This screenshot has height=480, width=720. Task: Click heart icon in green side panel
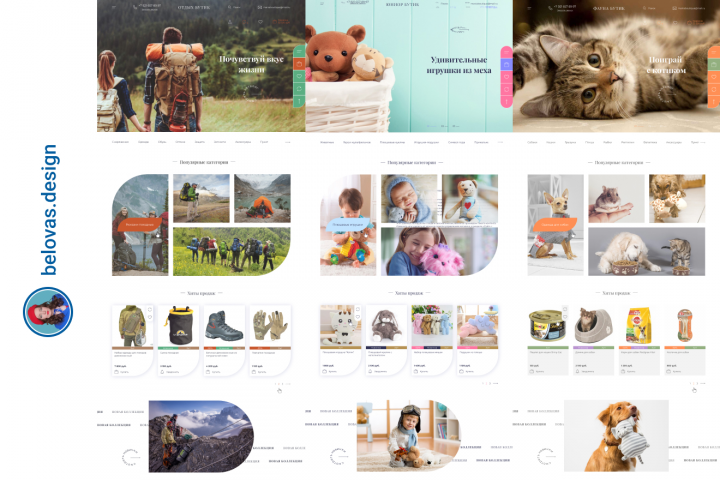click(299, 76)
